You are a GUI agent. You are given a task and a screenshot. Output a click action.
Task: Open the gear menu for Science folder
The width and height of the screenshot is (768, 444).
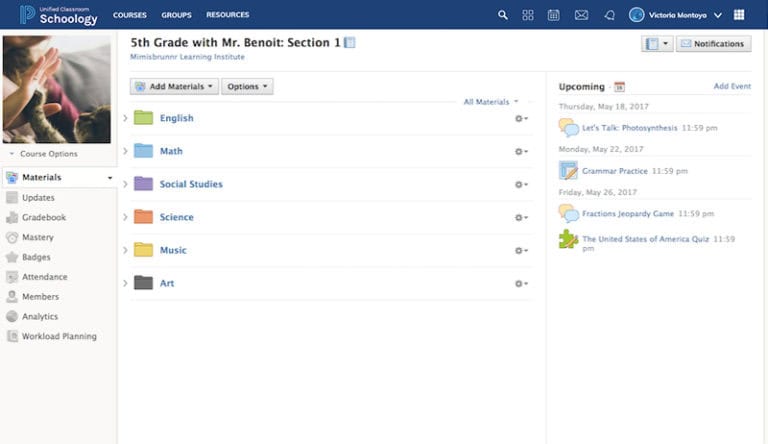coord(520,218)
